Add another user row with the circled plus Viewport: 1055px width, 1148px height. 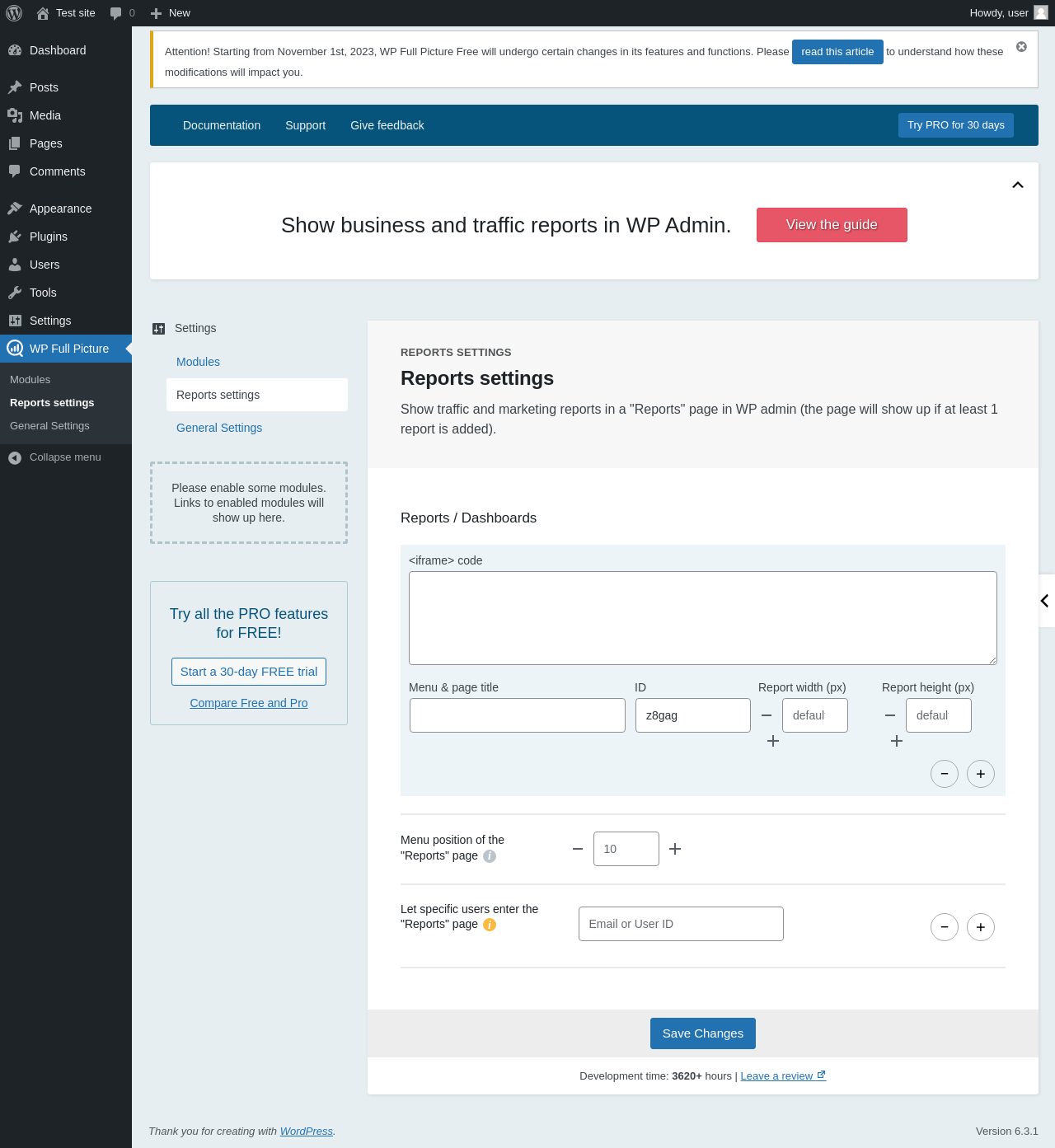(981, 927)
